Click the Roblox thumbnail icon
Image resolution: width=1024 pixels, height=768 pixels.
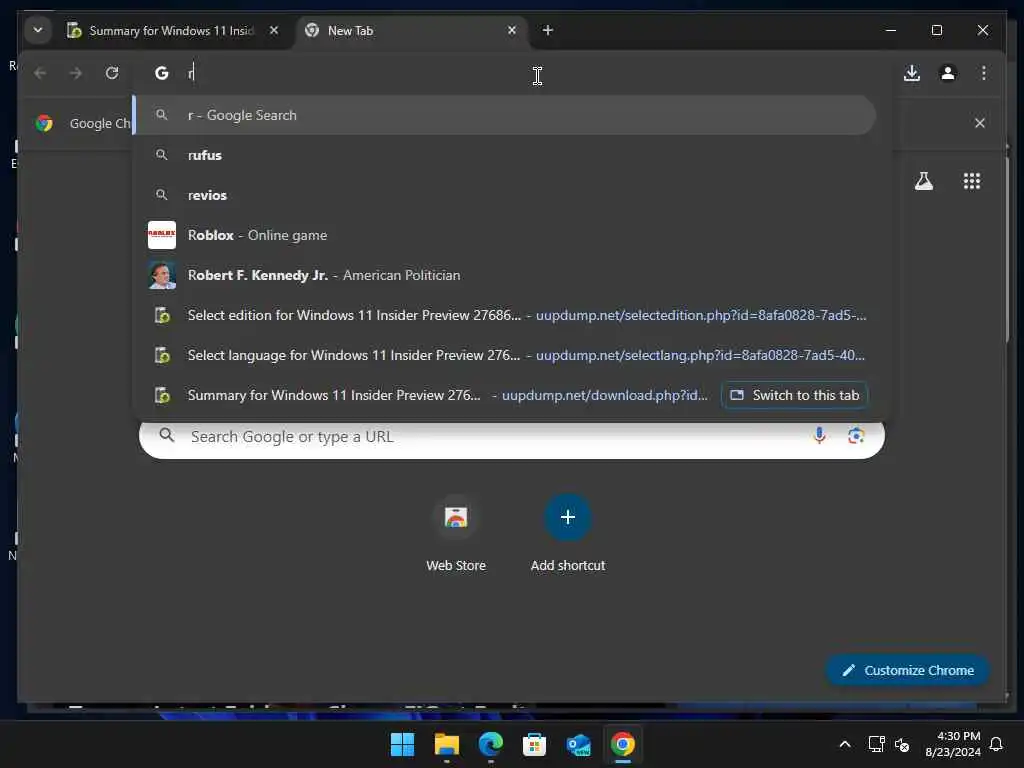coord(162,235)
